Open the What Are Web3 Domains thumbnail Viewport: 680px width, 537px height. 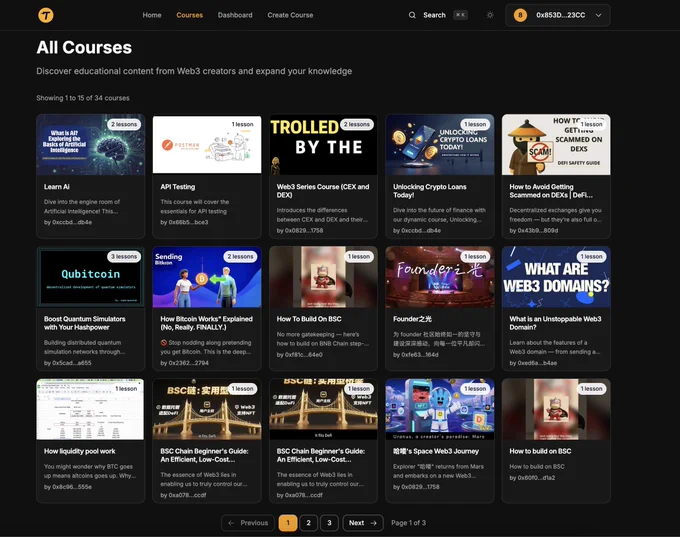click(x=556, y=277)
